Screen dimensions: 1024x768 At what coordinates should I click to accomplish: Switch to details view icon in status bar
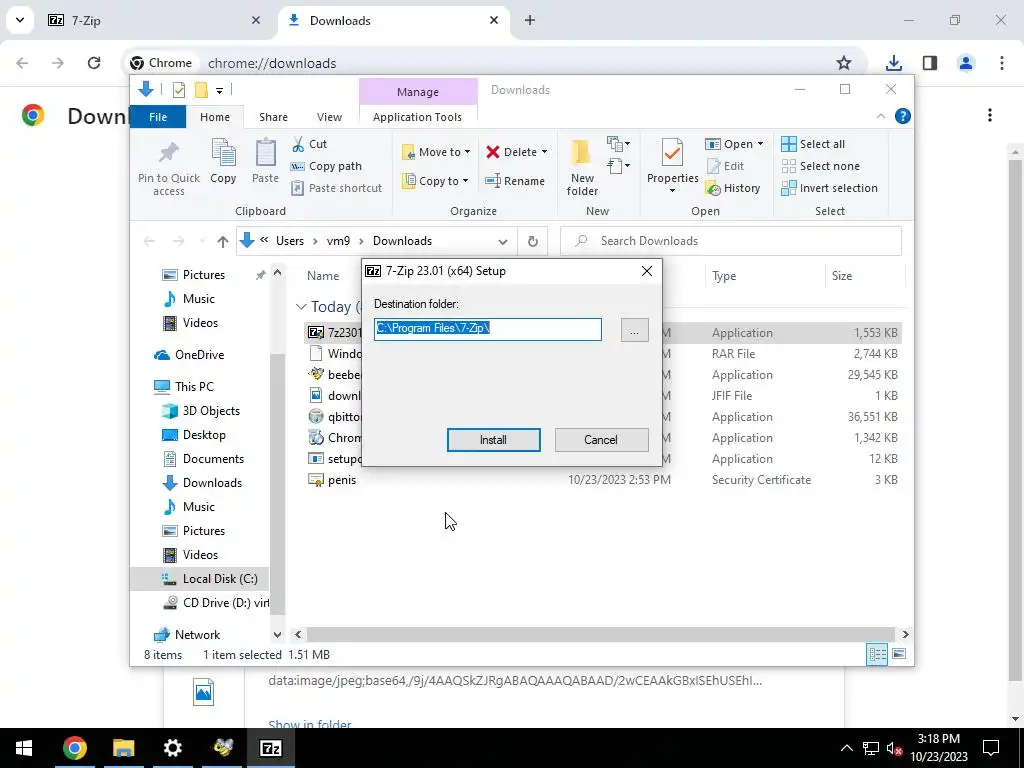[877, 654]
